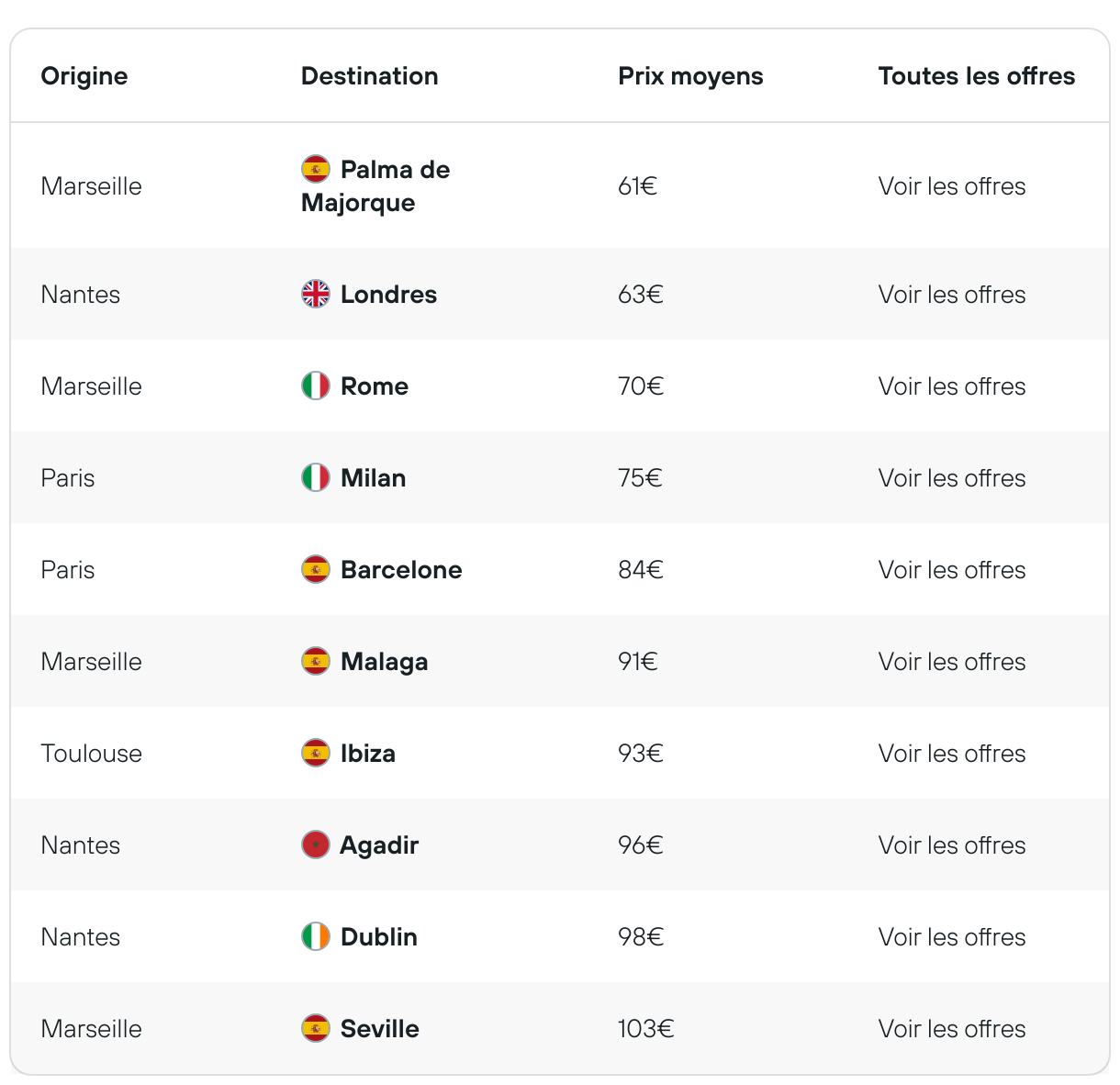Open Voir les offres for Palma de Majorque

coord(952,186)
